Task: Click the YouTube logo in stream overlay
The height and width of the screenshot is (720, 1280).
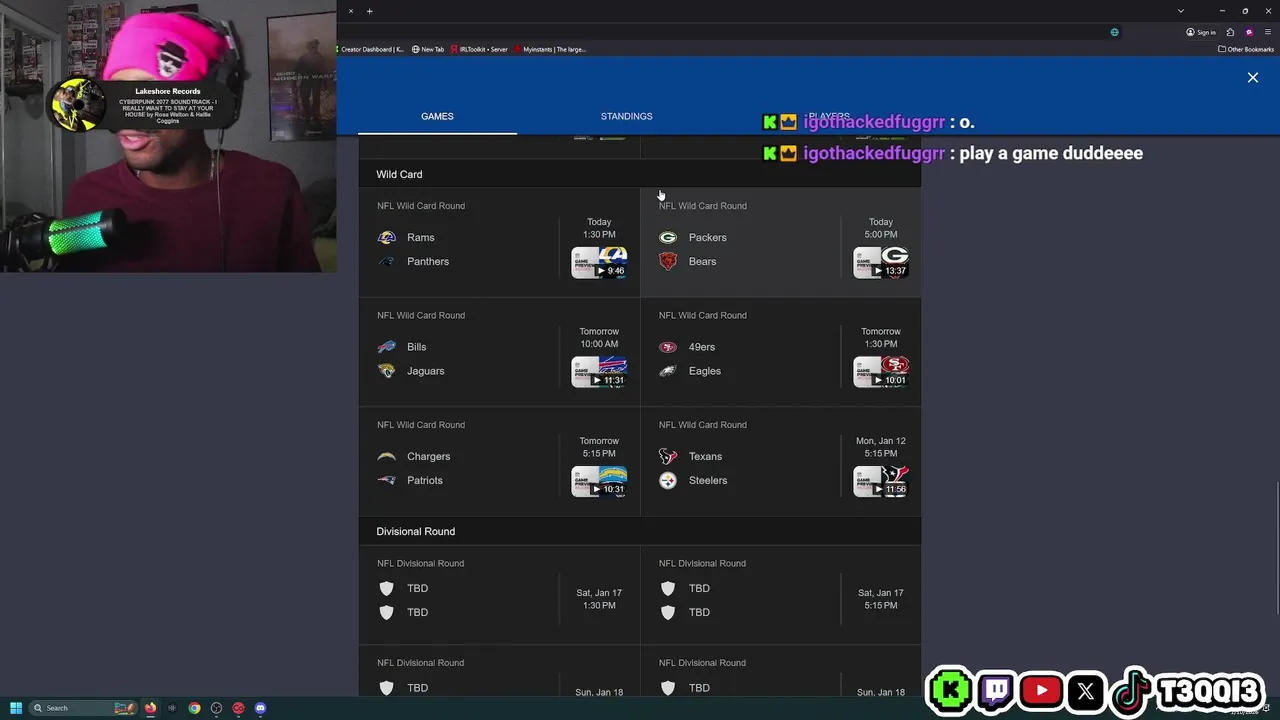Action: pos(1041,690)
